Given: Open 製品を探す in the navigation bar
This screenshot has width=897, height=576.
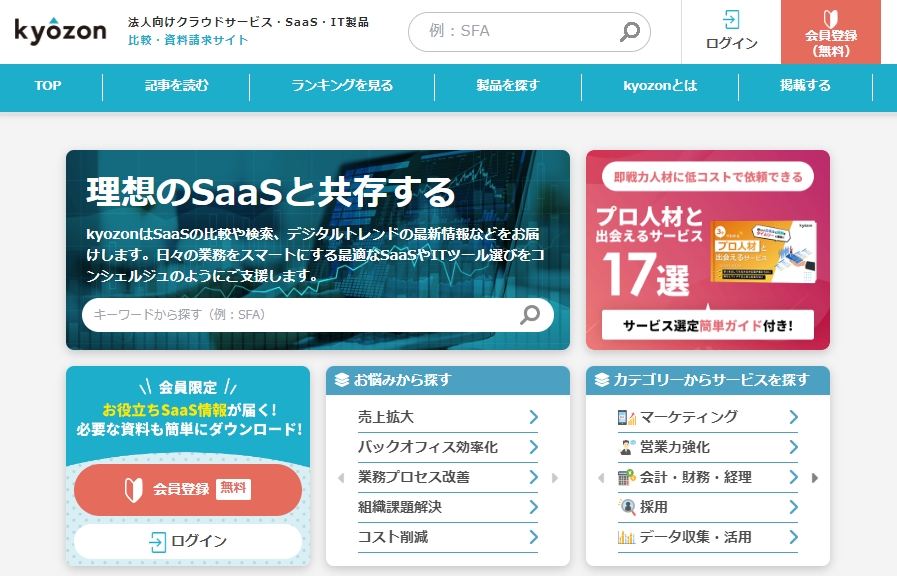Looking at the screenshot, I should [x=508, y=86].
